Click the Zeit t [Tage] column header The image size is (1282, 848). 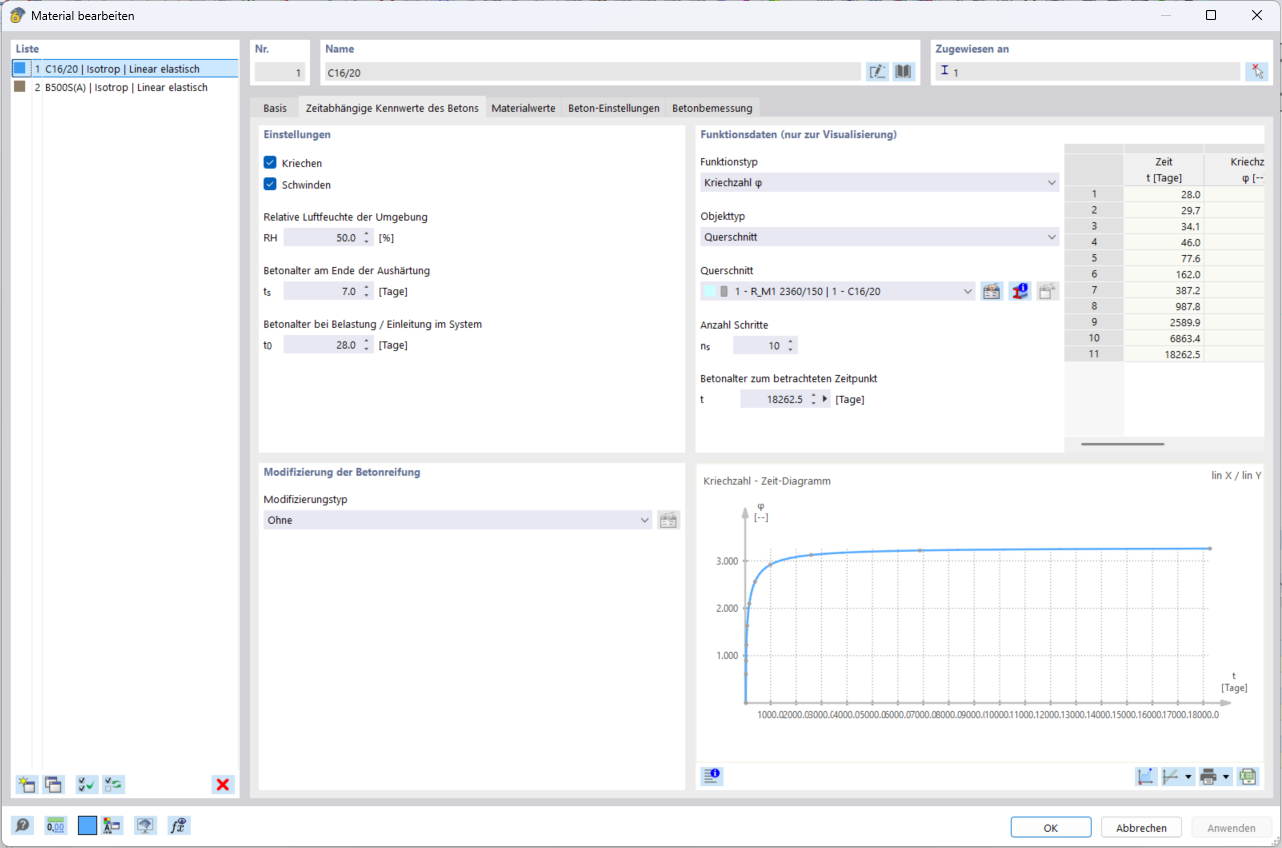[1164, 169]
